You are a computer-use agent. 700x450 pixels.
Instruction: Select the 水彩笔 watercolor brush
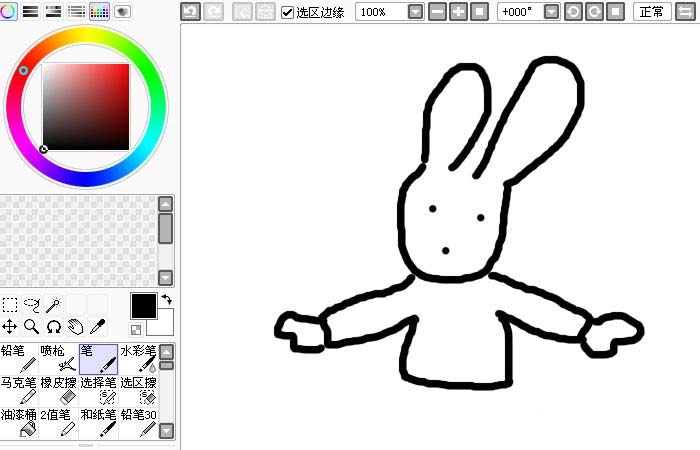coord(138,359)
